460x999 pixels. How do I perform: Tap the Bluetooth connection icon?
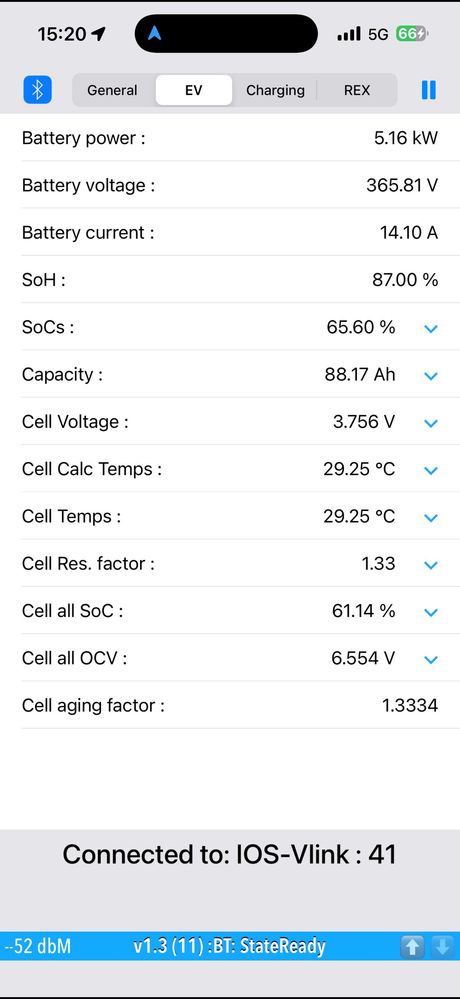[38, 90]
